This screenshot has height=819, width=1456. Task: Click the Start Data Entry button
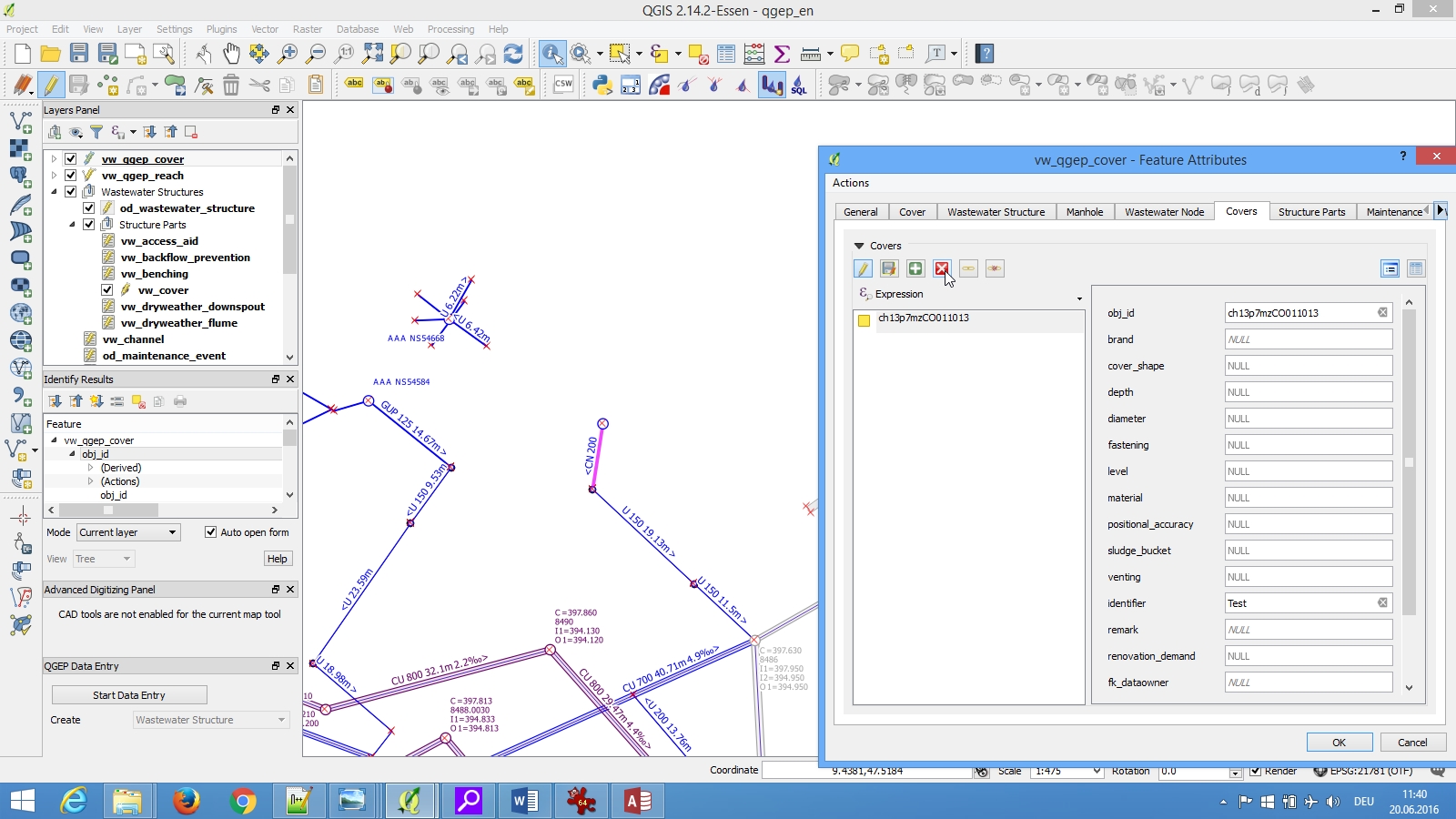click(129, 695)
